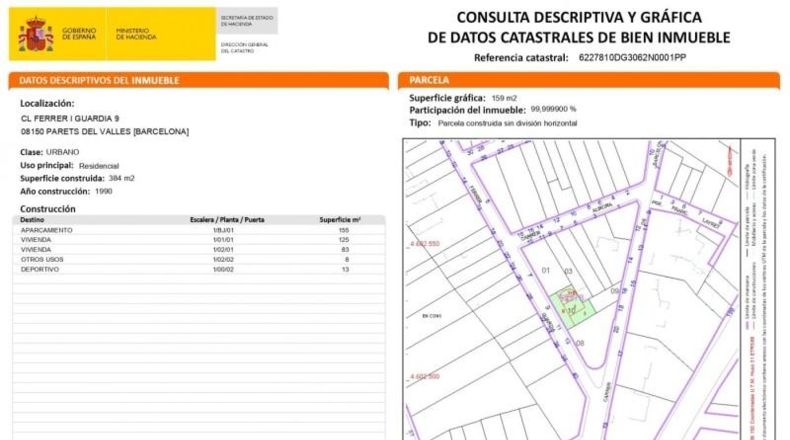Click 'SECRETARÍA DE ESTADO DE HACIENDA' label

click(247, 21)
